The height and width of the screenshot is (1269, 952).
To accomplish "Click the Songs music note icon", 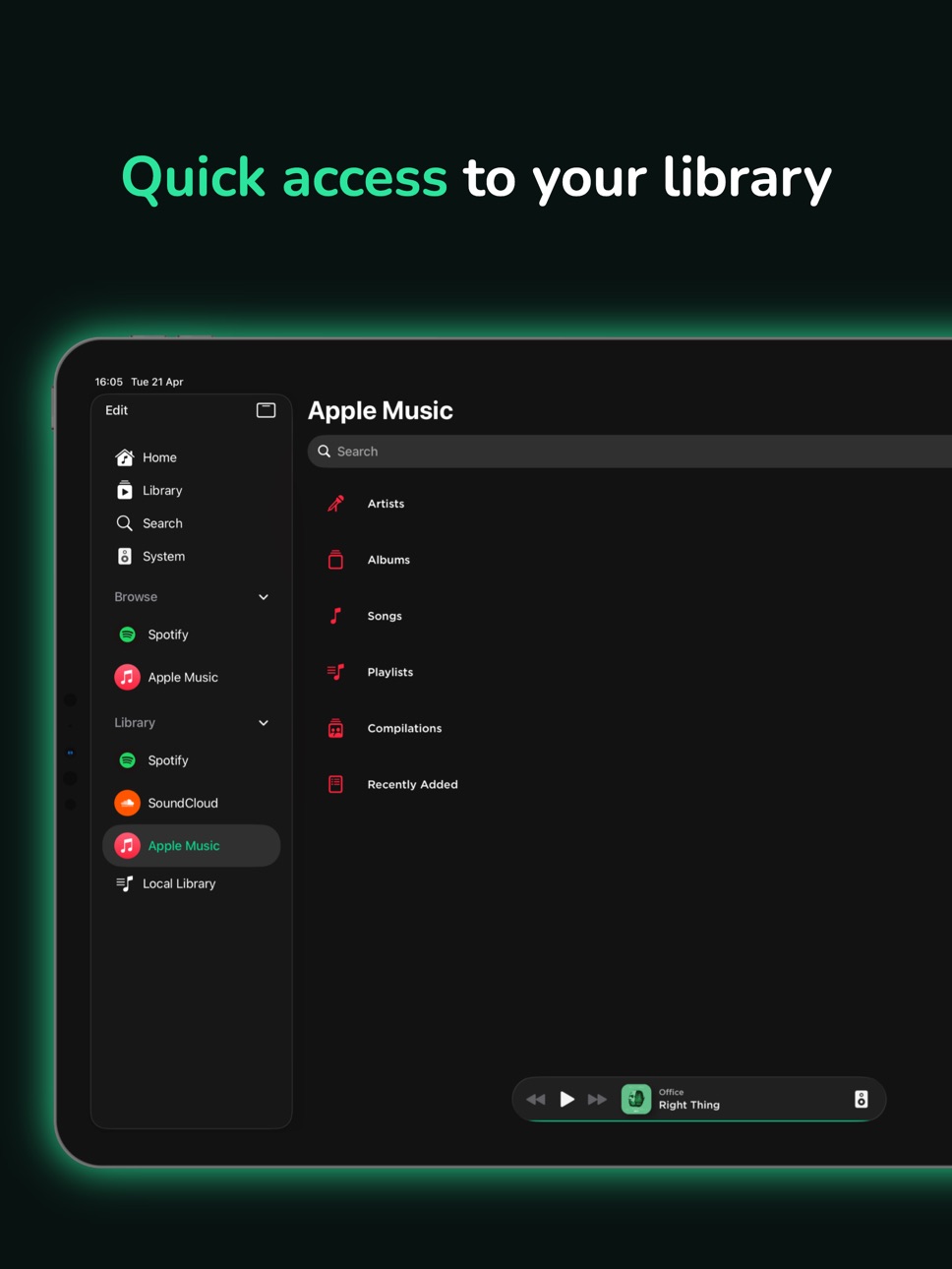I will [335, 616].
